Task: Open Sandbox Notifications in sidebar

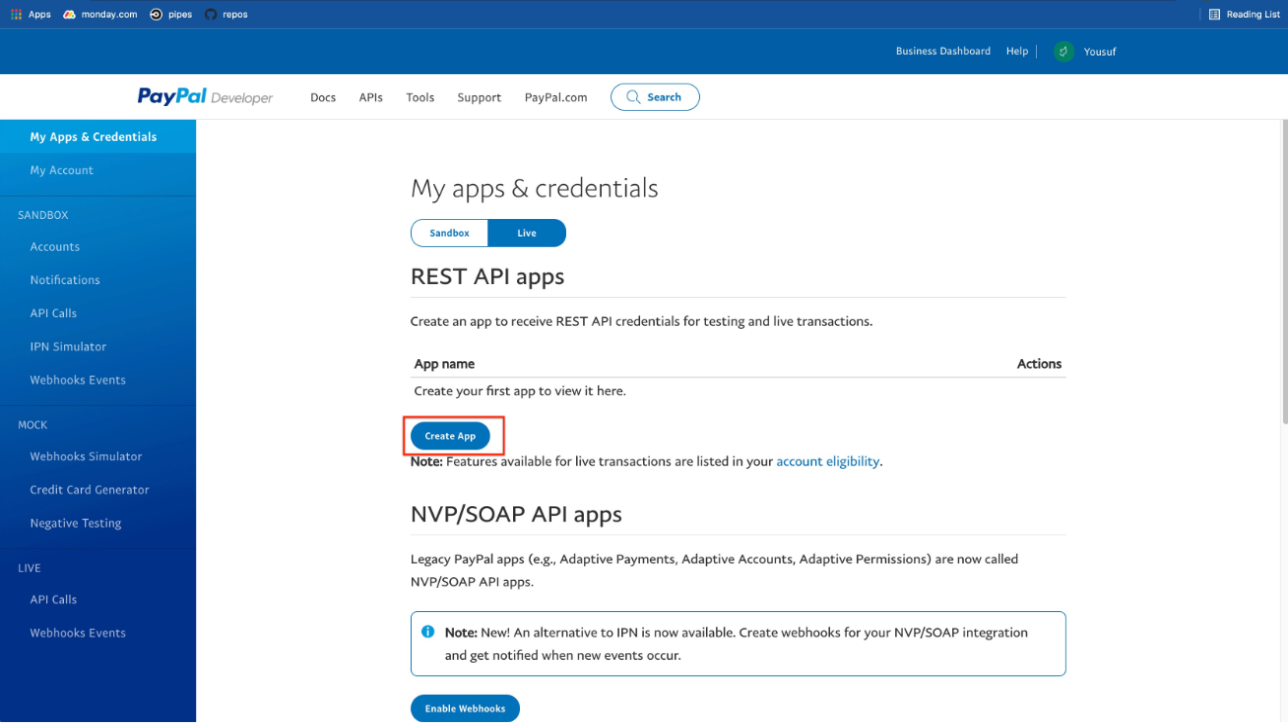Action: coord(65,280)
